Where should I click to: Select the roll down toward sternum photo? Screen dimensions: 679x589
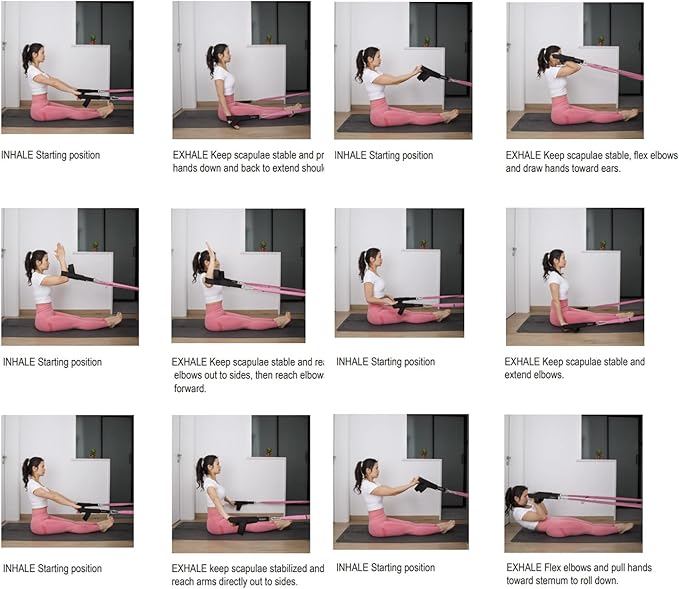click(573, 483)
